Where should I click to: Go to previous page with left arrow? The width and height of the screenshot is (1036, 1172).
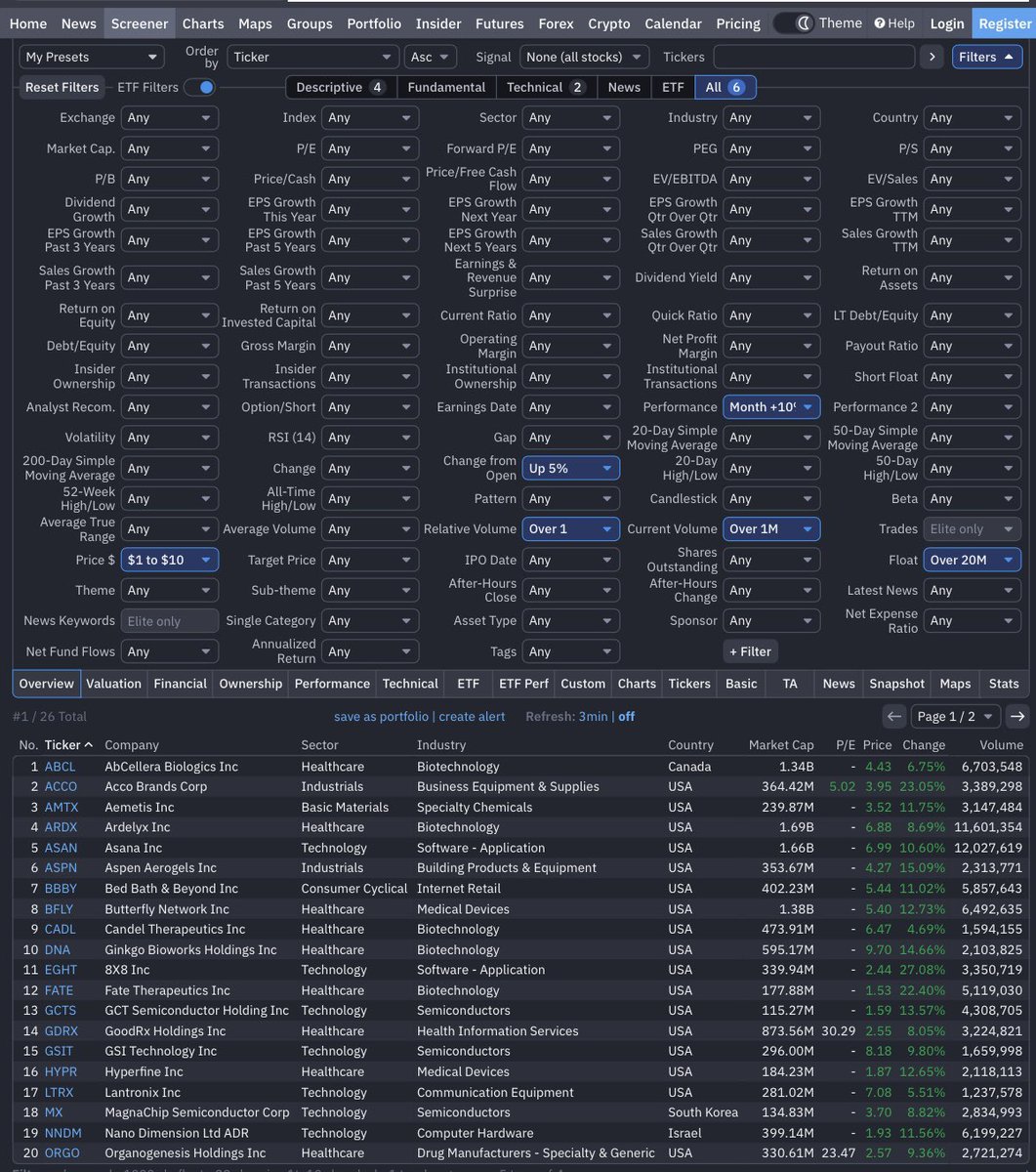(x=894, y=717)
